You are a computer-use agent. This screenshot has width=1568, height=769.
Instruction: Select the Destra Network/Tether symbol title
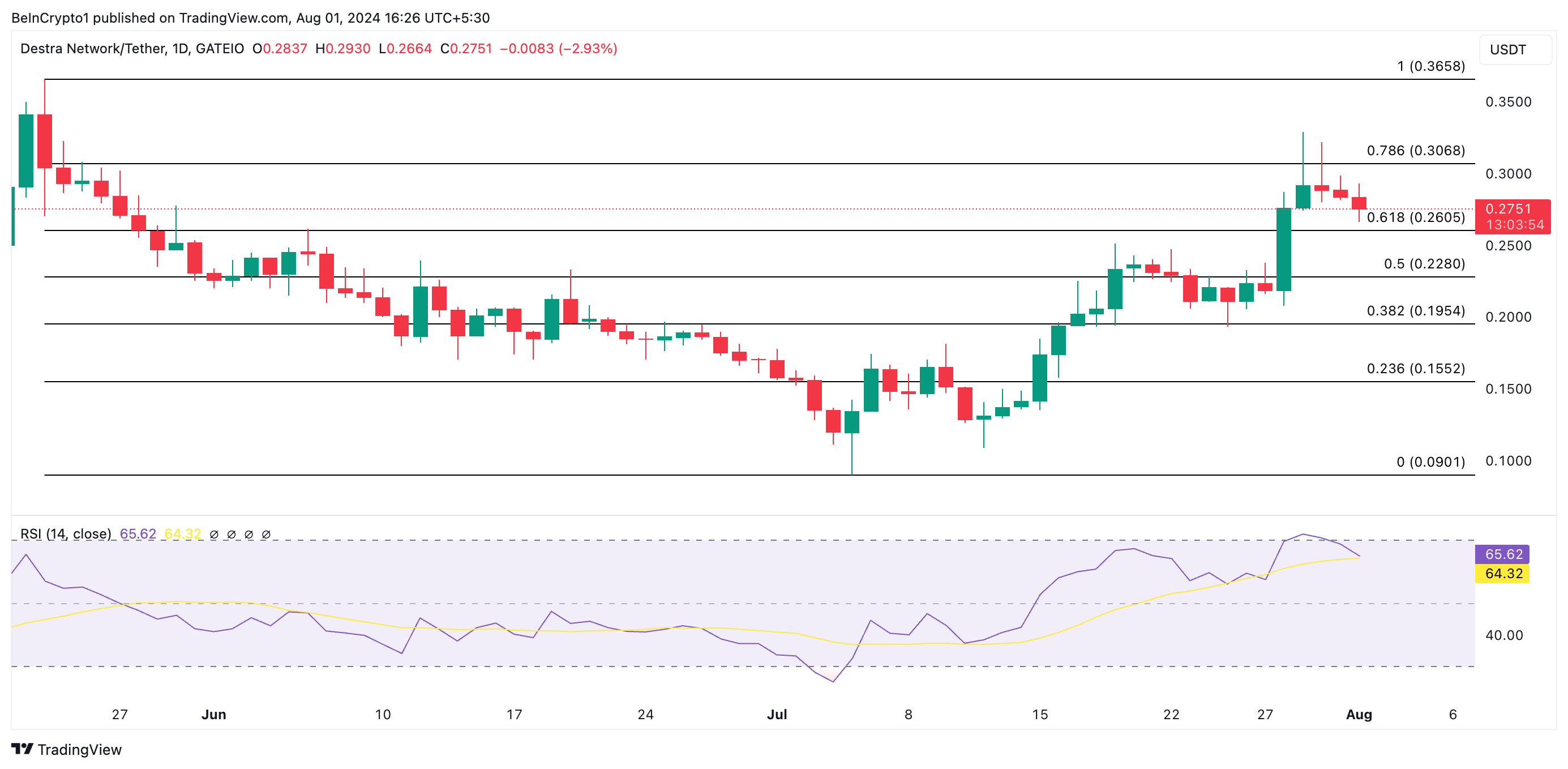pos(93,48)
